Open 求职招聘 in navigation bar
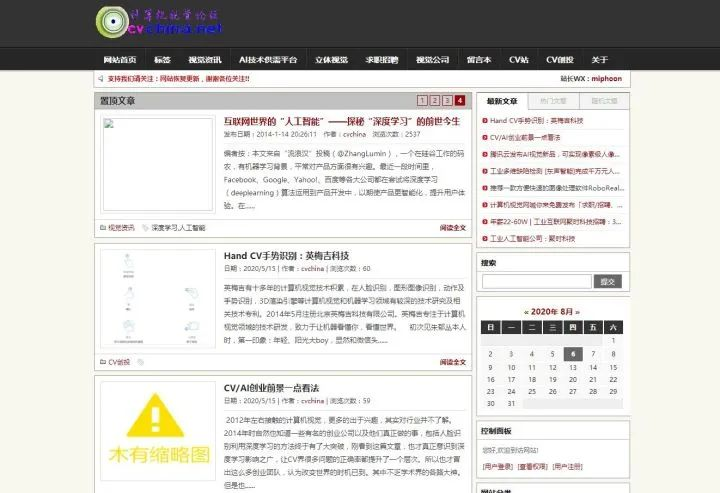This screenshot has height=493, width=720. [382, 60]
